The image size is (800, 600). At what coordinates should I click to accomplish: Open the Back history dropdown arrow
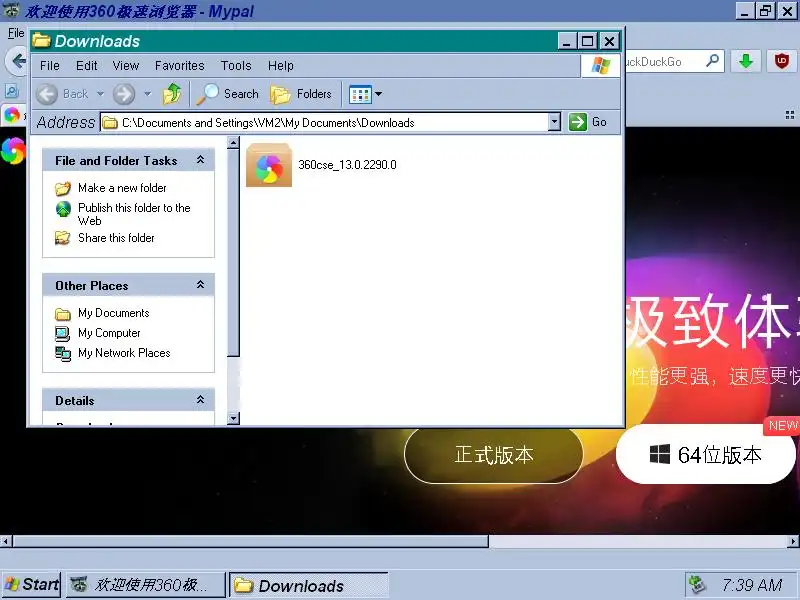point(101,94)
